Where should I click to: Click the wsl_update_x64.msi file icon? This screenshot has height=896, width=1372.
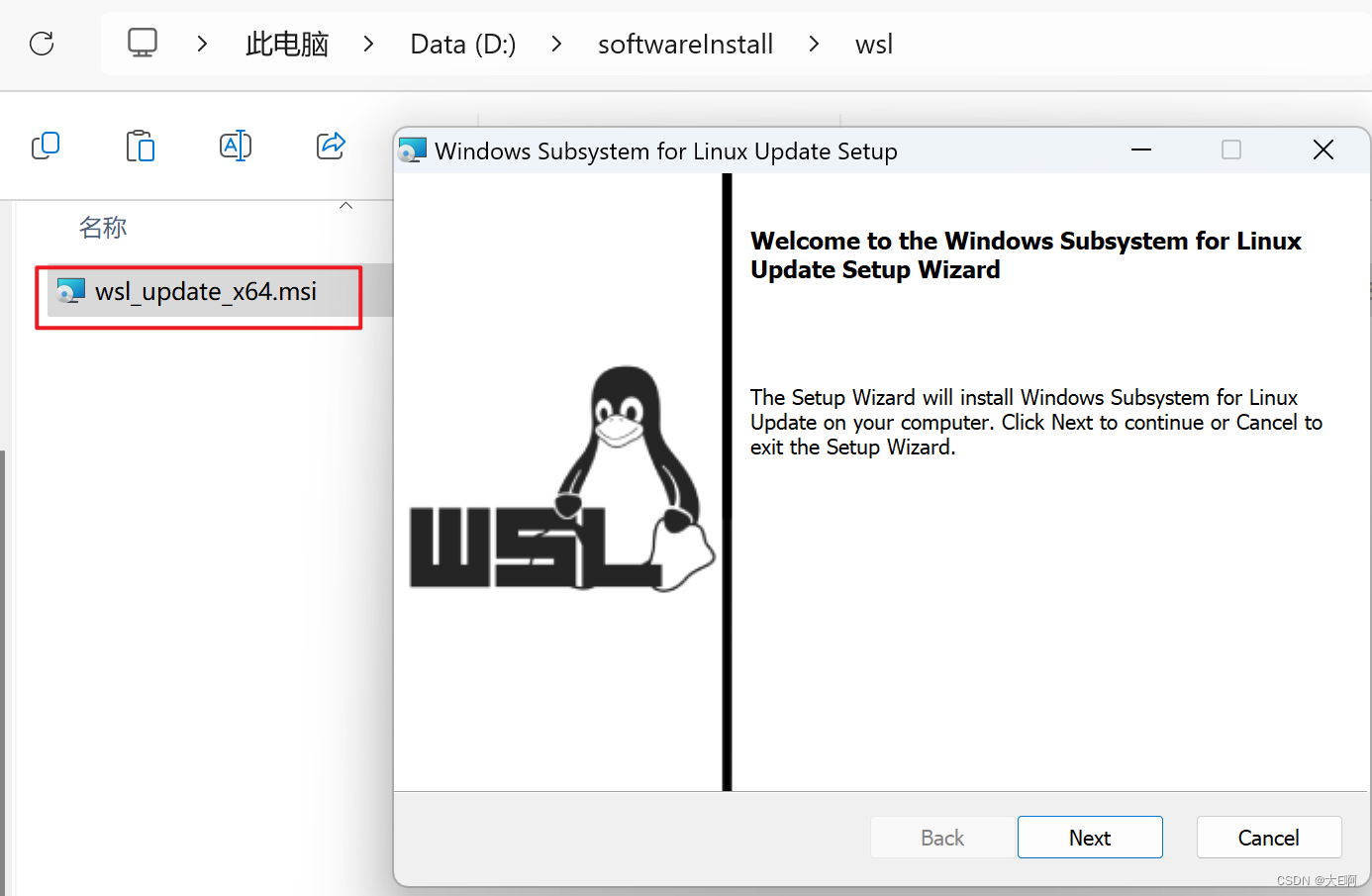pos(70,291)
